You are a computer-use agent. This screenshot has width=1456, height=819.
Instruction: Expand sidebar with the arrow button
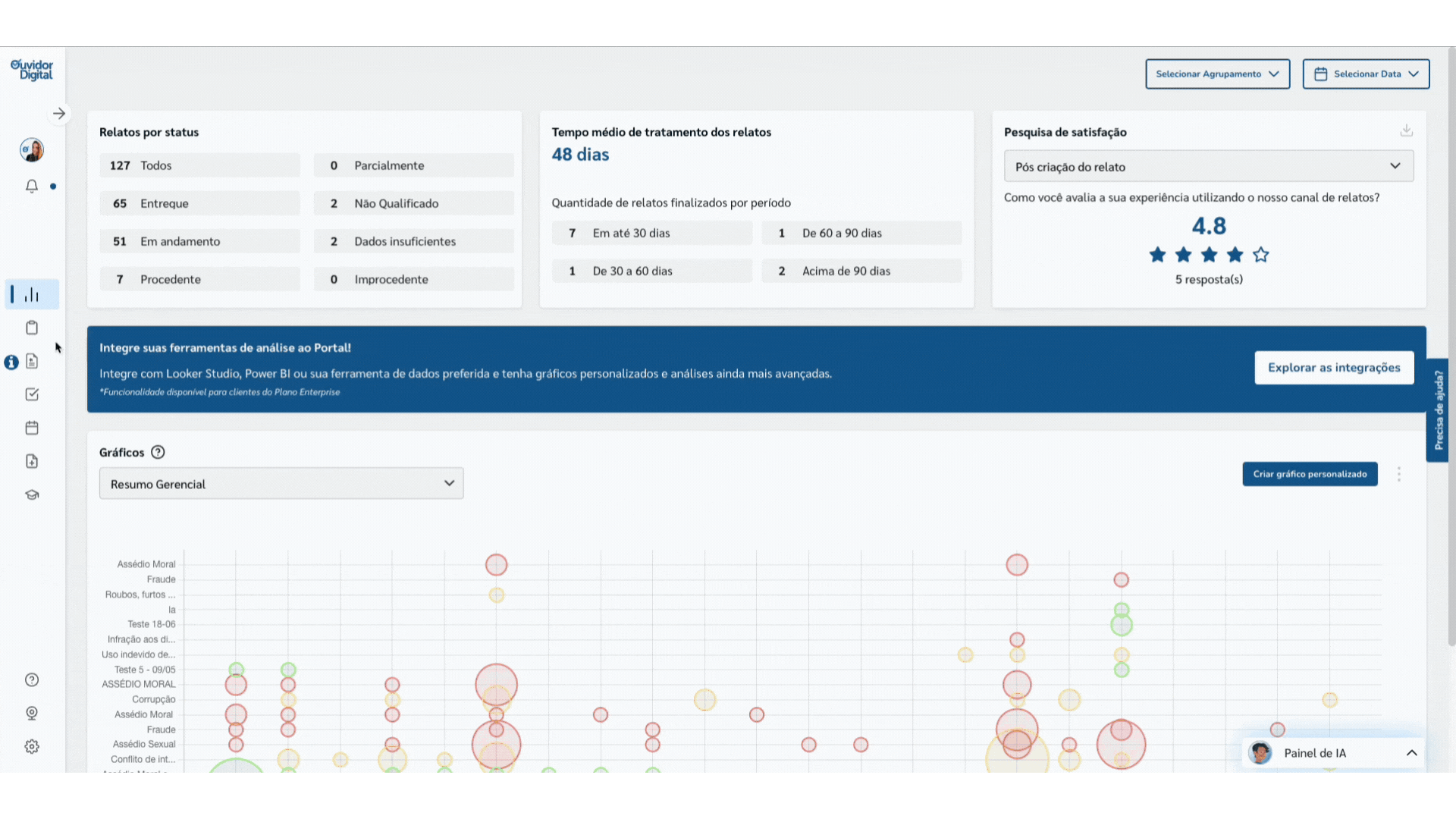(x=59, y=114)
